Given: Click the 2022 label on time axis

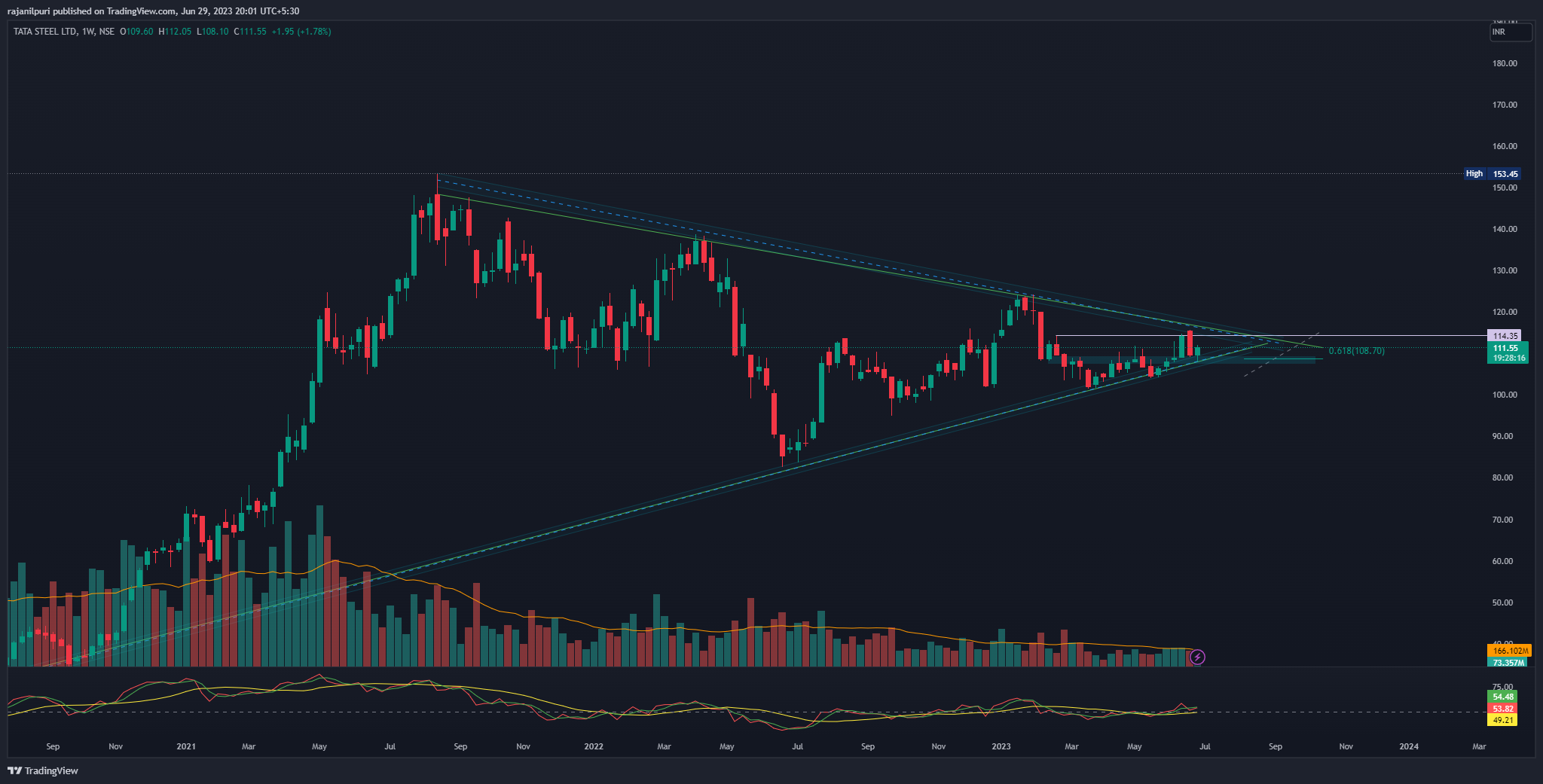Looking at the screenshot, I should 594,746.
